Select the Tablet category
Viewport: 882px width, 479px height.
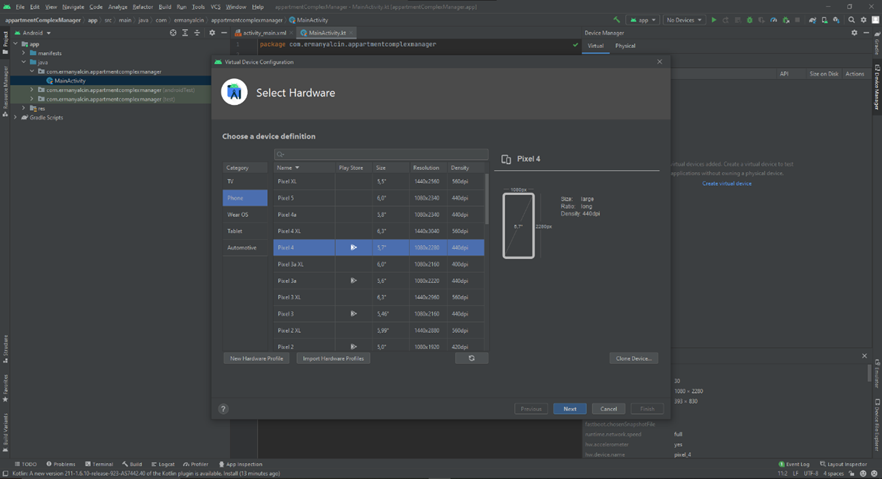pyautogui.click(x=235, y=231)
